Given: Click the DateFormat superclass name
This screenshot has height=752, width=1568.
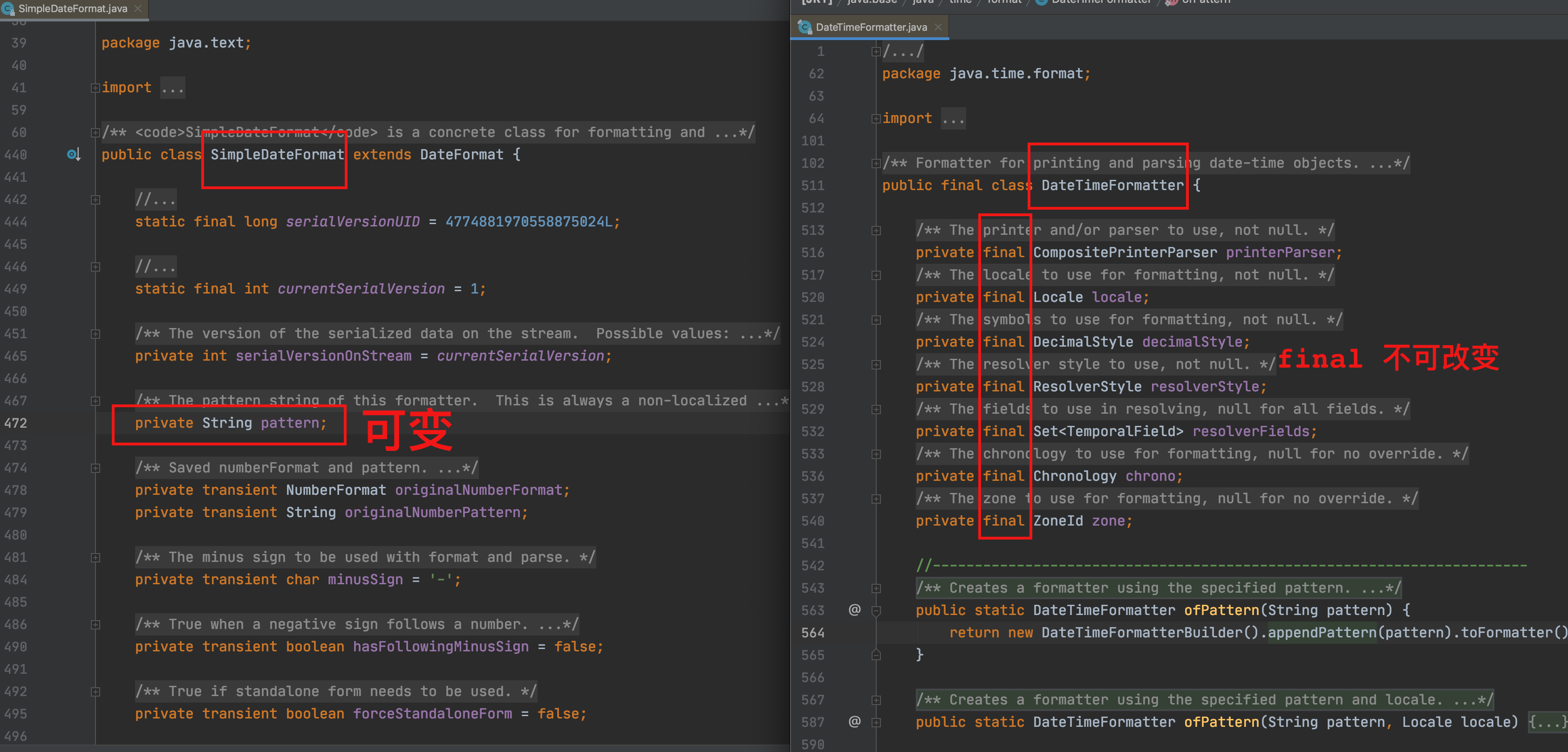Looking at the screenshot, I should 462,155.
